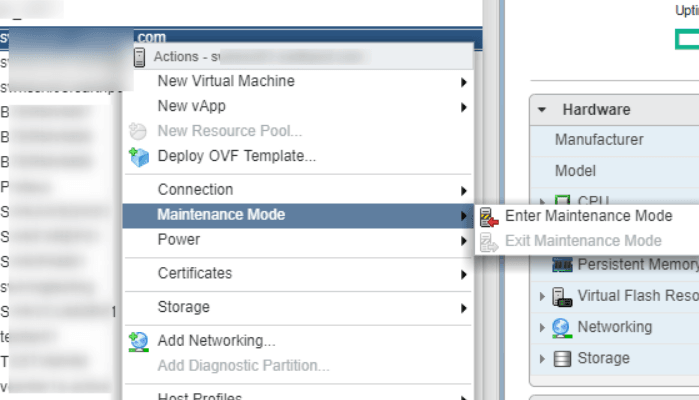Select Enter Maintenance Mode
This screenshot has width=699, height=400.
588,216
